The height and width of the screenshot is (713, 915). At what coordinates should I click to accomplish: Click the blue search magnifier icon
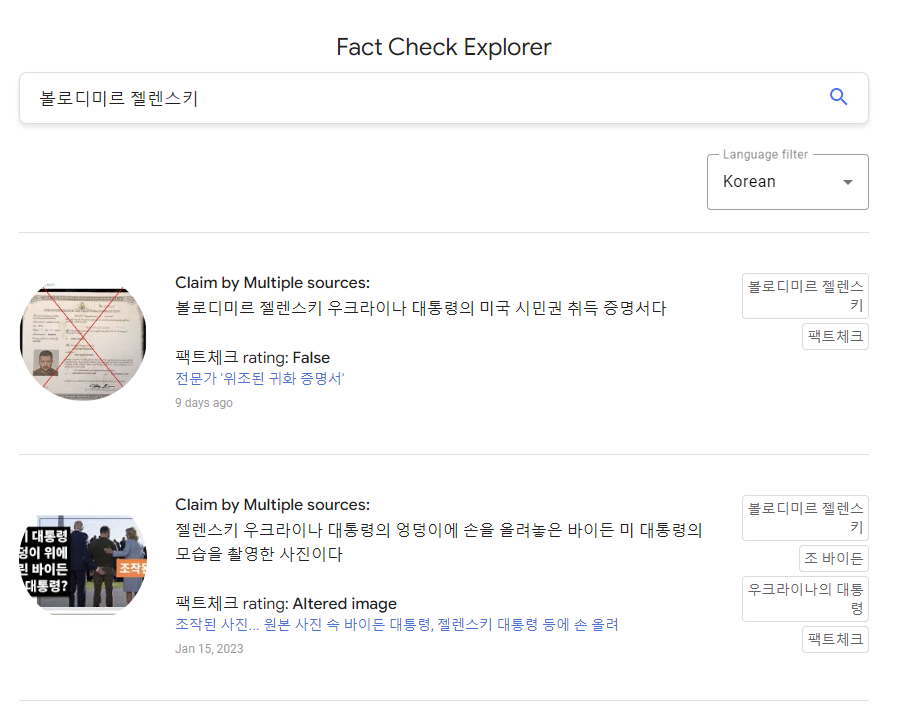click(x=838, y=97)
